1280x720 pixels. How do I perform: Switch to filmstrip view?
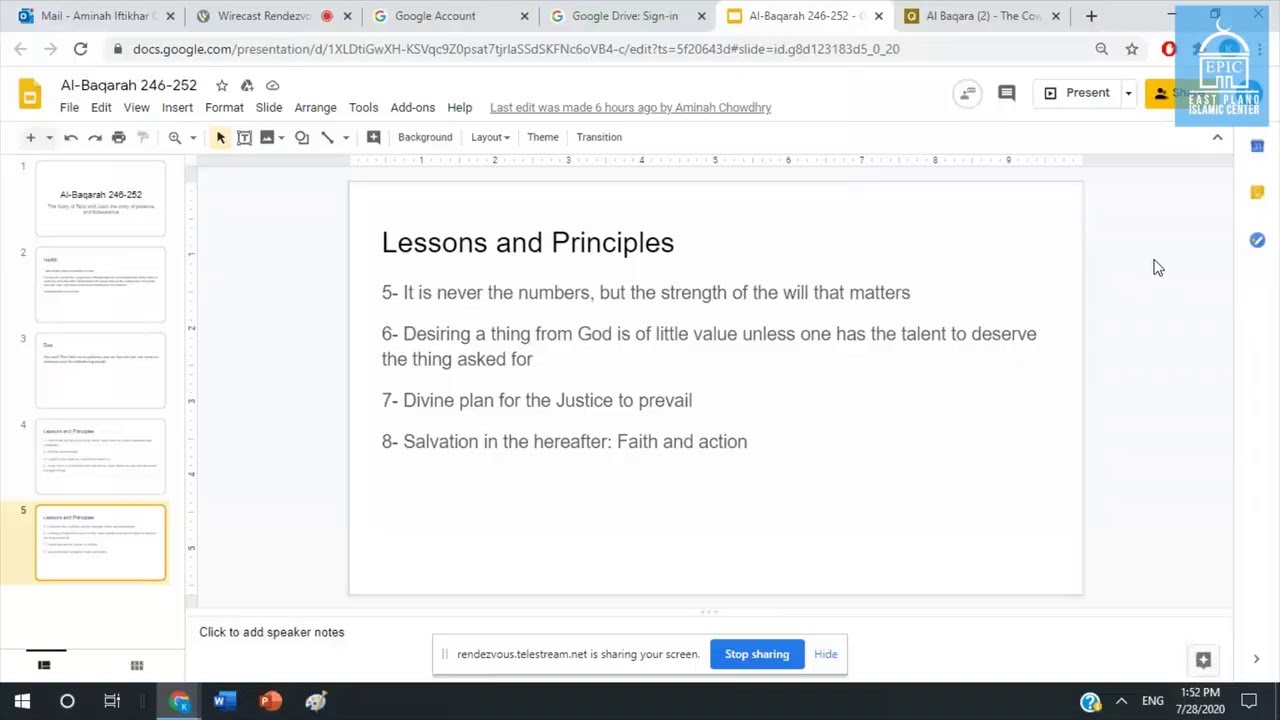[x=44, y=665]
